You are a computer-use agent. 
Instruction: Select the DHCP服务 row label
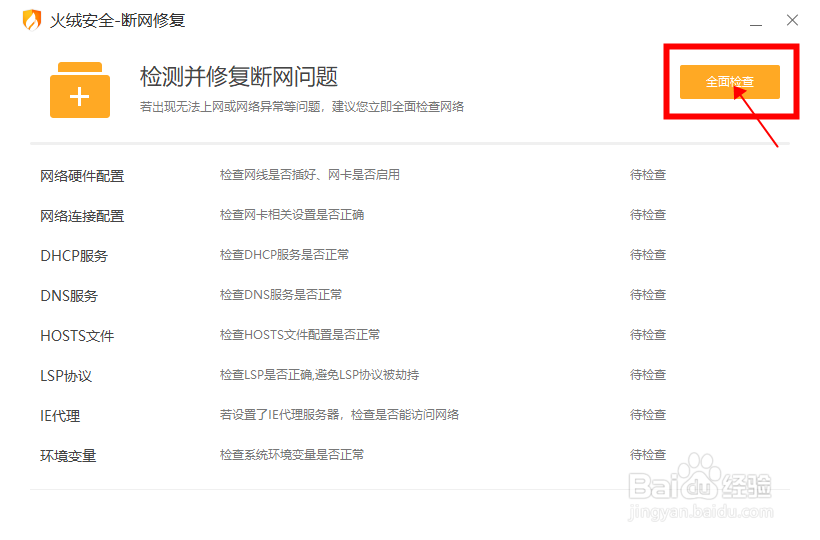pos(74,256)
